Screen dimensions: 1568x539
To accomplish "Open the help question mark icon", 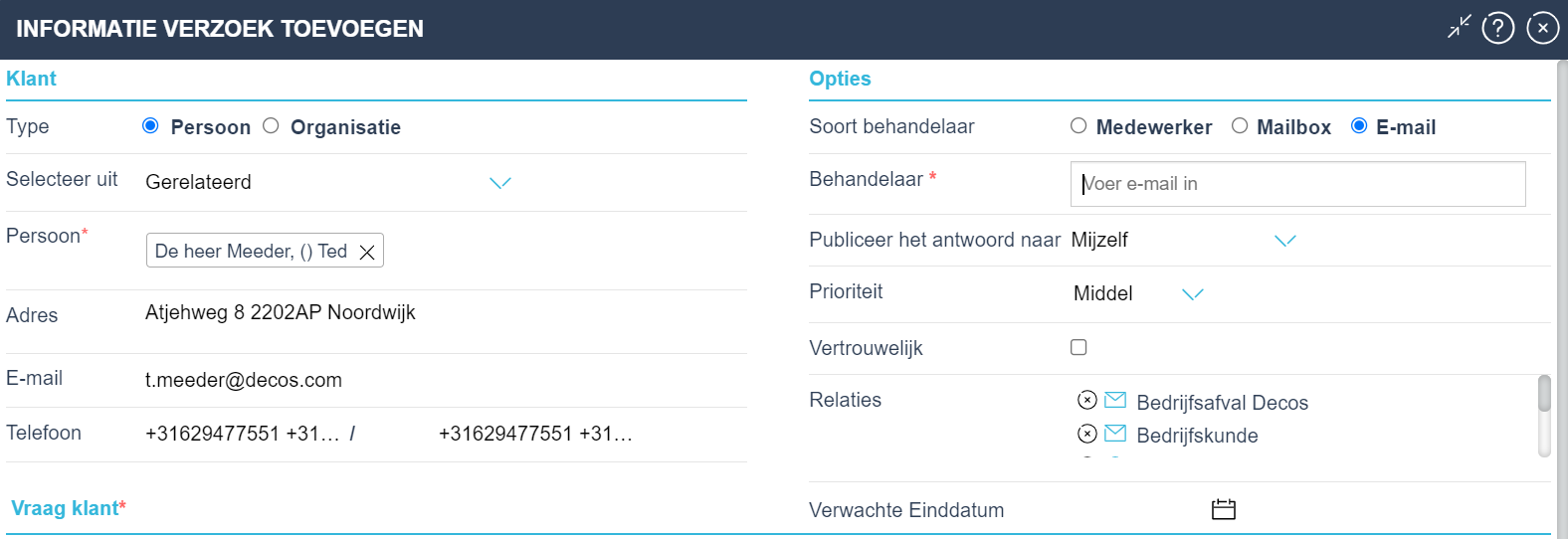I will point(1498,28).
